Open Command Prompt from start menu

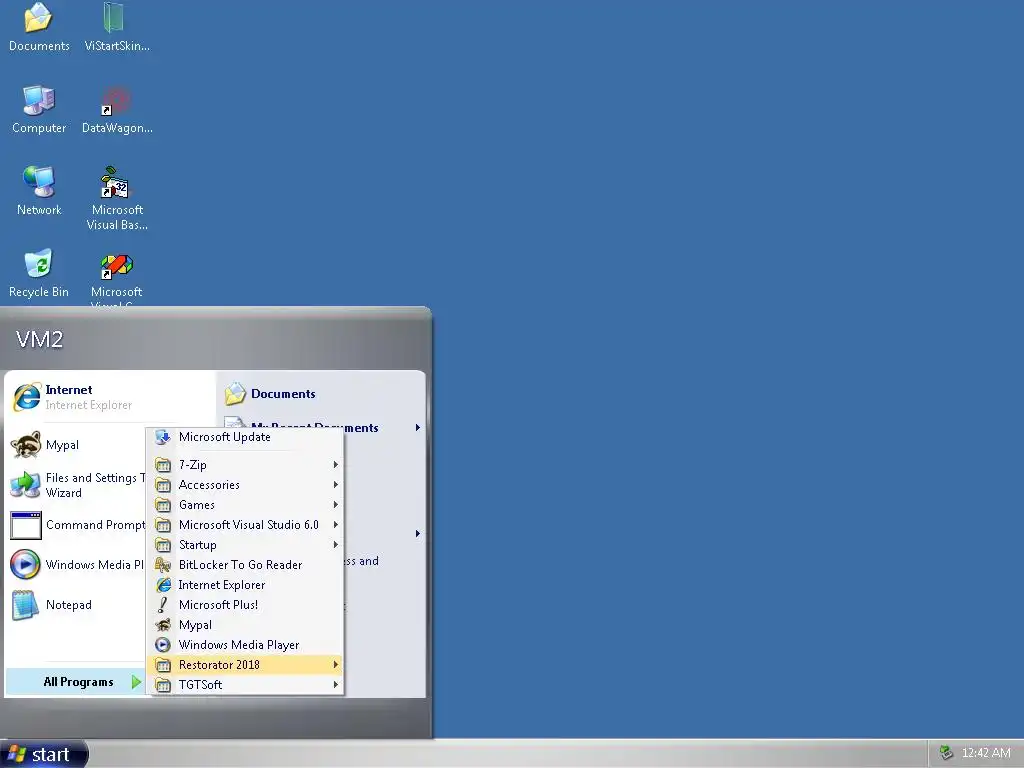76,525
